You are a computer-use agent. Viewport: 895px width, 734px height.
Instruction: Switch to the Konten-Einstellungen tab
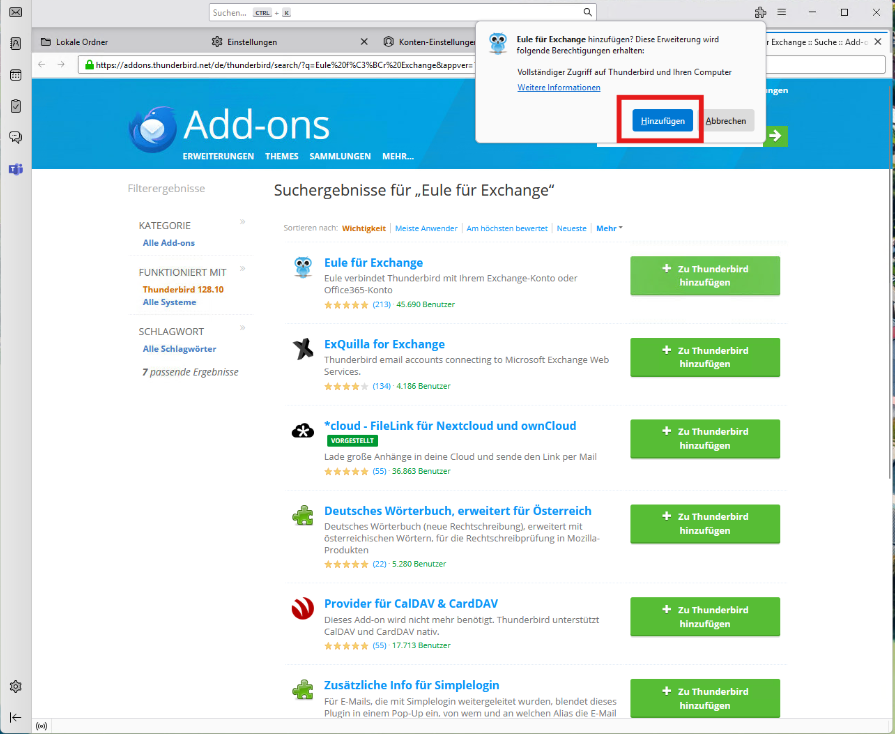point(430,42)
